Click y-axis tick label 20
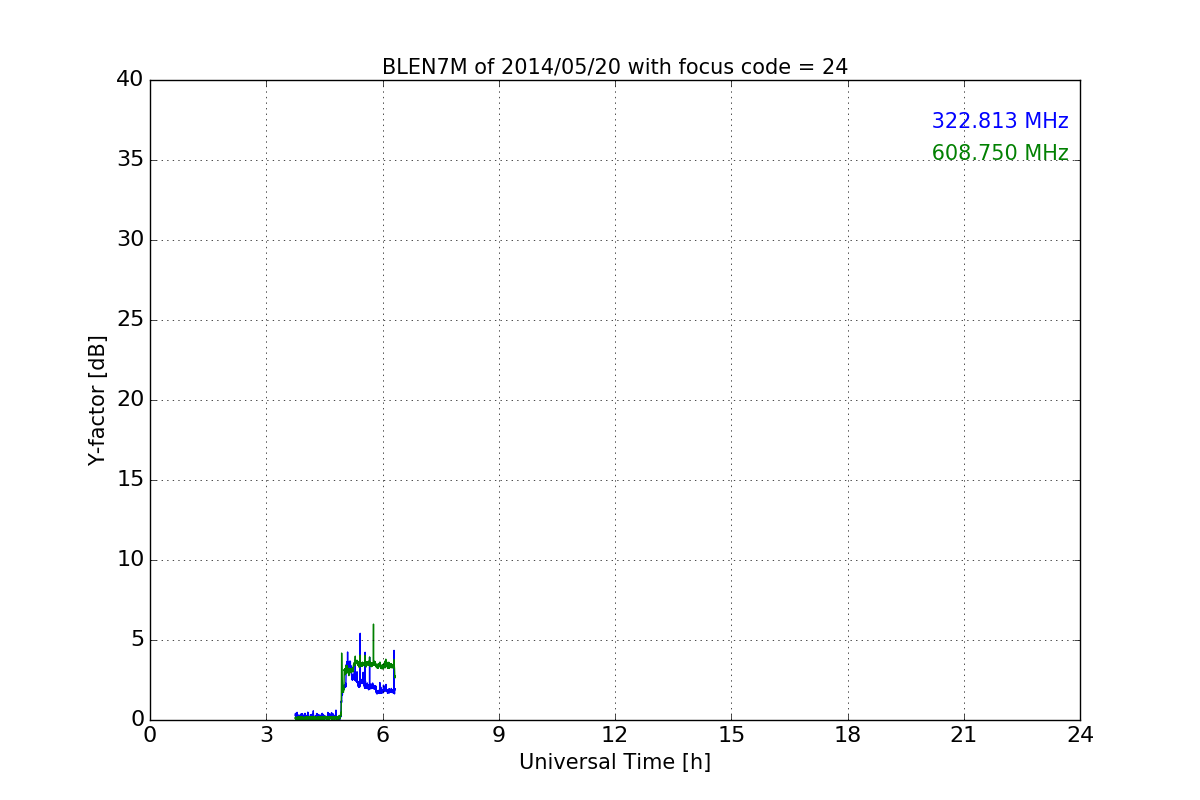This screenshot has width=1200, height=800. click(x=130, y=400)
